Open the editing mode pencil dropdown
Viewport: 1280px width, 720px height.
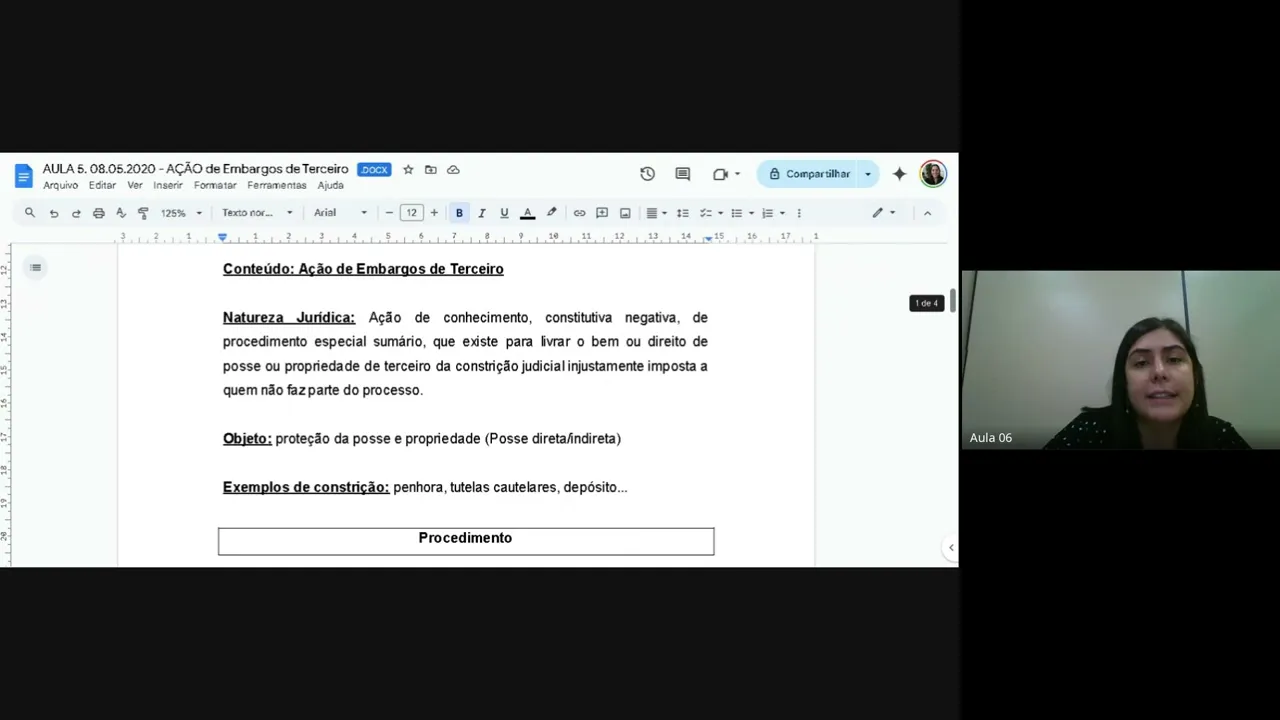click(x=883, y=213)
